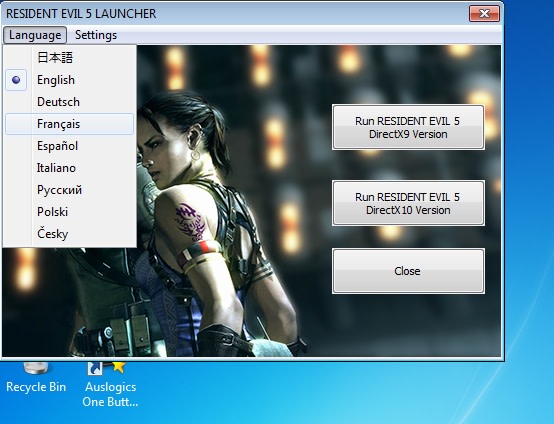The height and width of the screenshot is (424, 554).
Task: Launch Resident Evil 5 DirectX10 Version
Action: pyautogui.click(x=408, y=203)
